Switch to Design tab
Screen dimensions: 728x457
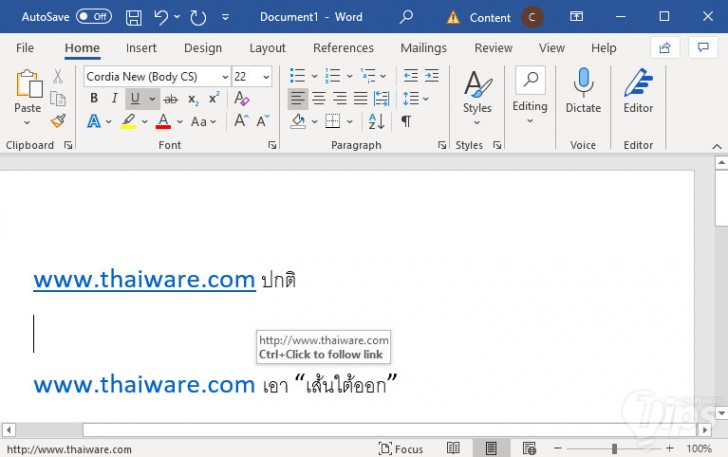tap(203, 48)
